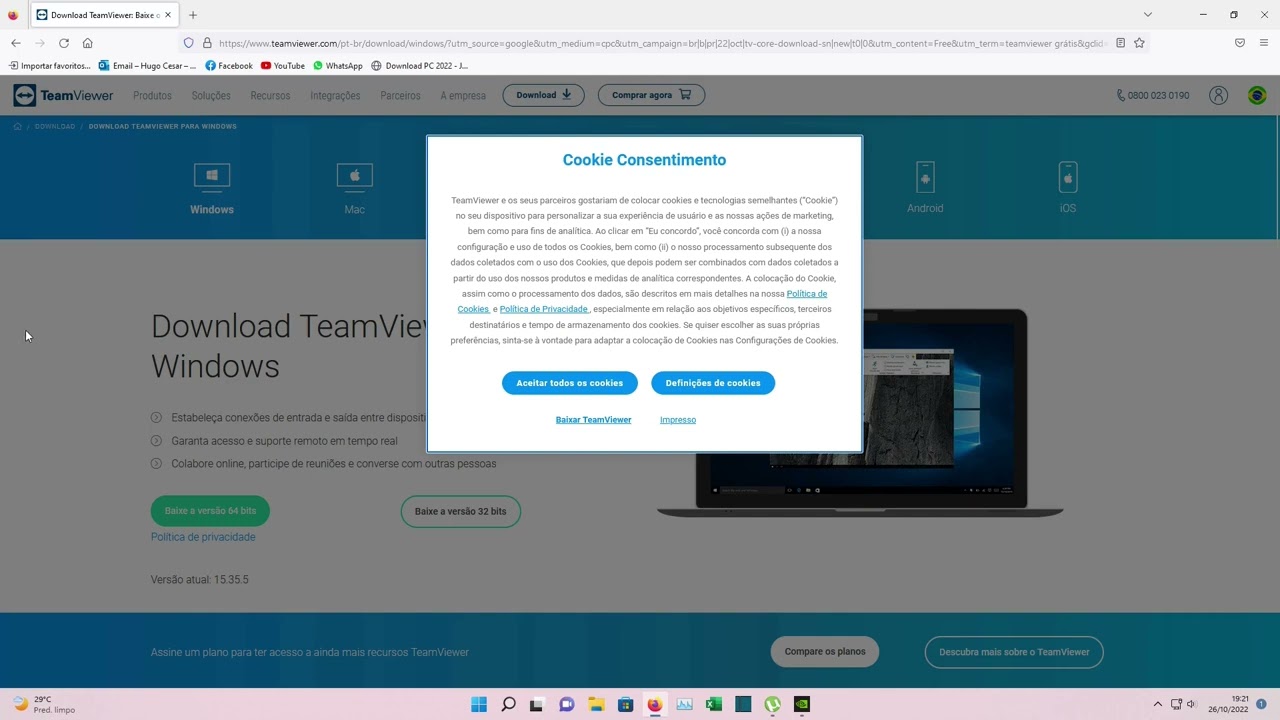Open Definições de cookies settings
Viewport: 1280px width, 720px height.
(x=713, y=383)
